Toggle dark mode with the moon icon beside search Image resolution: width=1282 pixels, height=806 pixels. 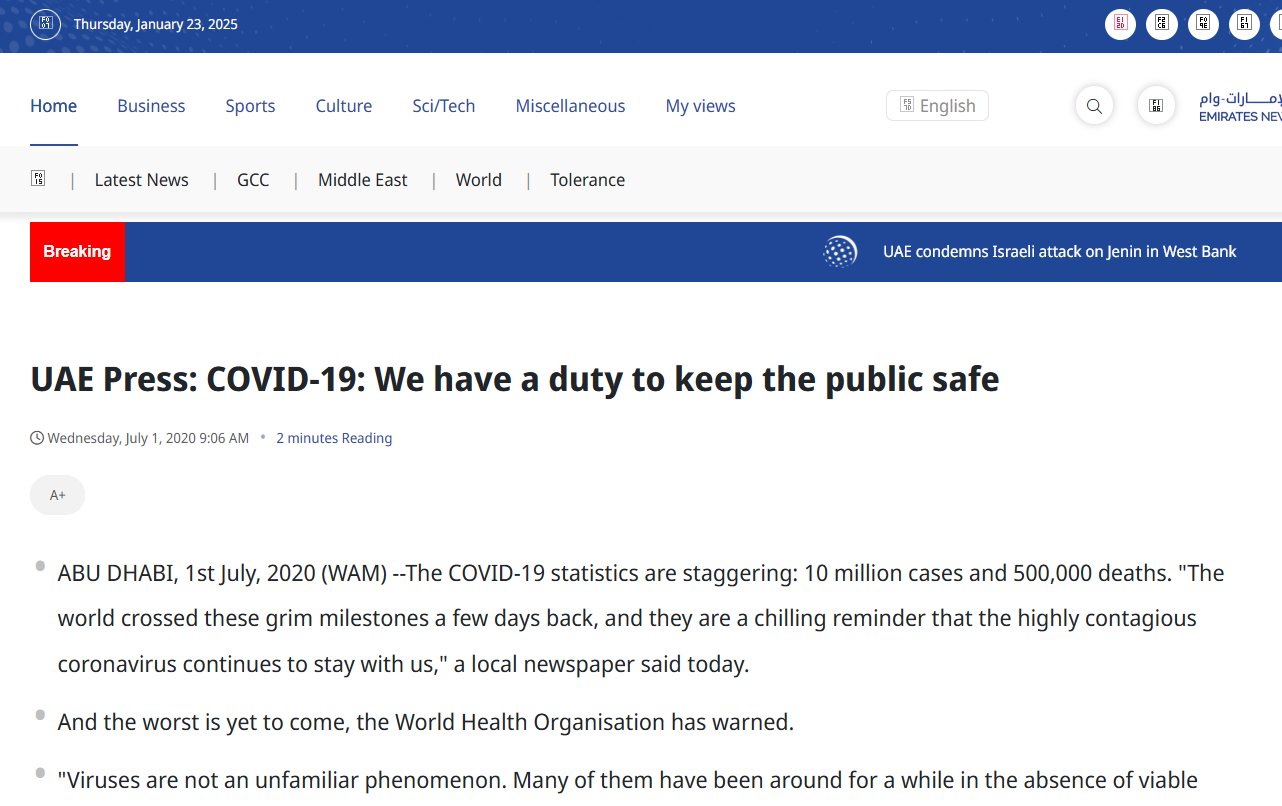point(1156,106)
